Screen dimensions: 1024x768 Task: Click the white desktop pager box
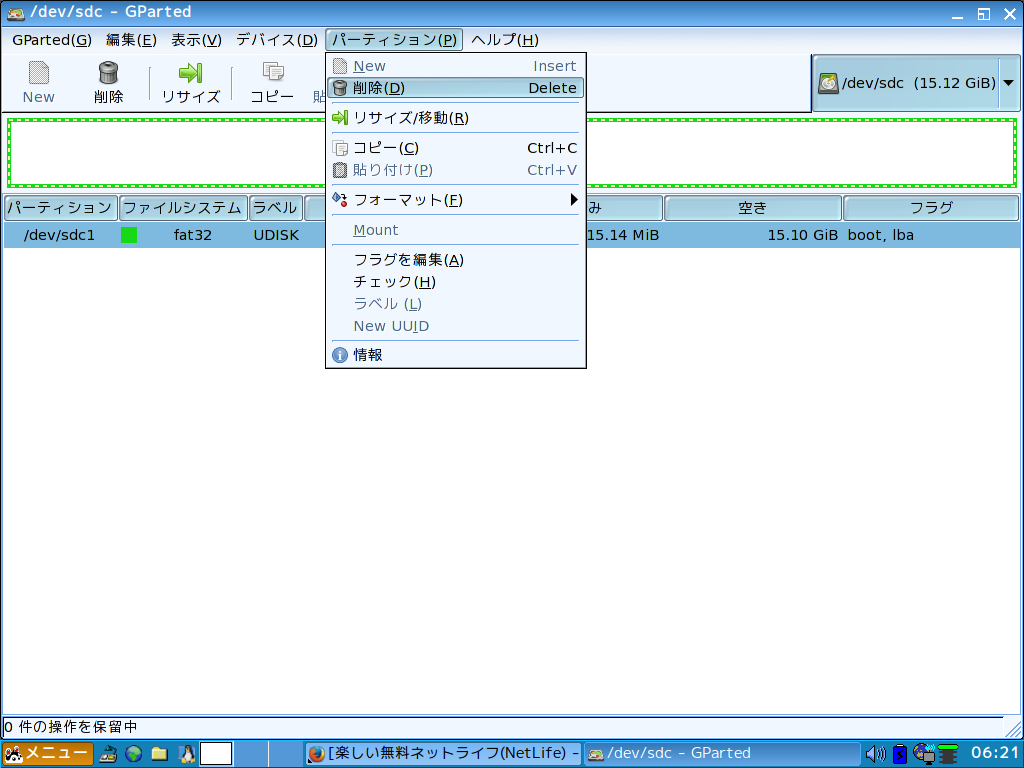pos(216,754)
